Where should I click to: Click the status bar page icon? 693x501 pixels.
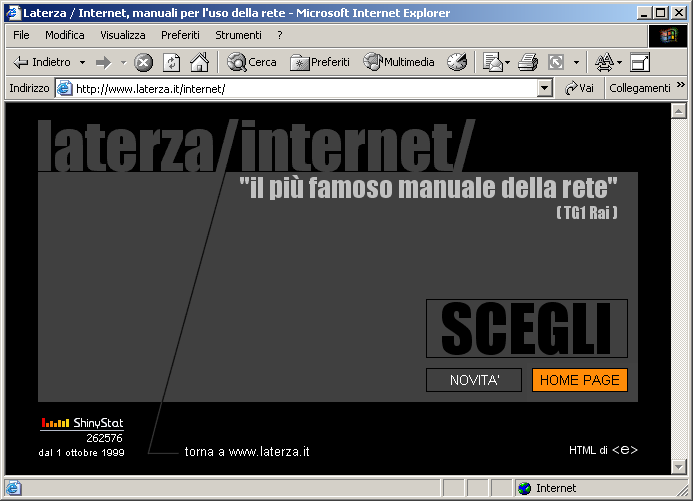click(x=13, y=488)
